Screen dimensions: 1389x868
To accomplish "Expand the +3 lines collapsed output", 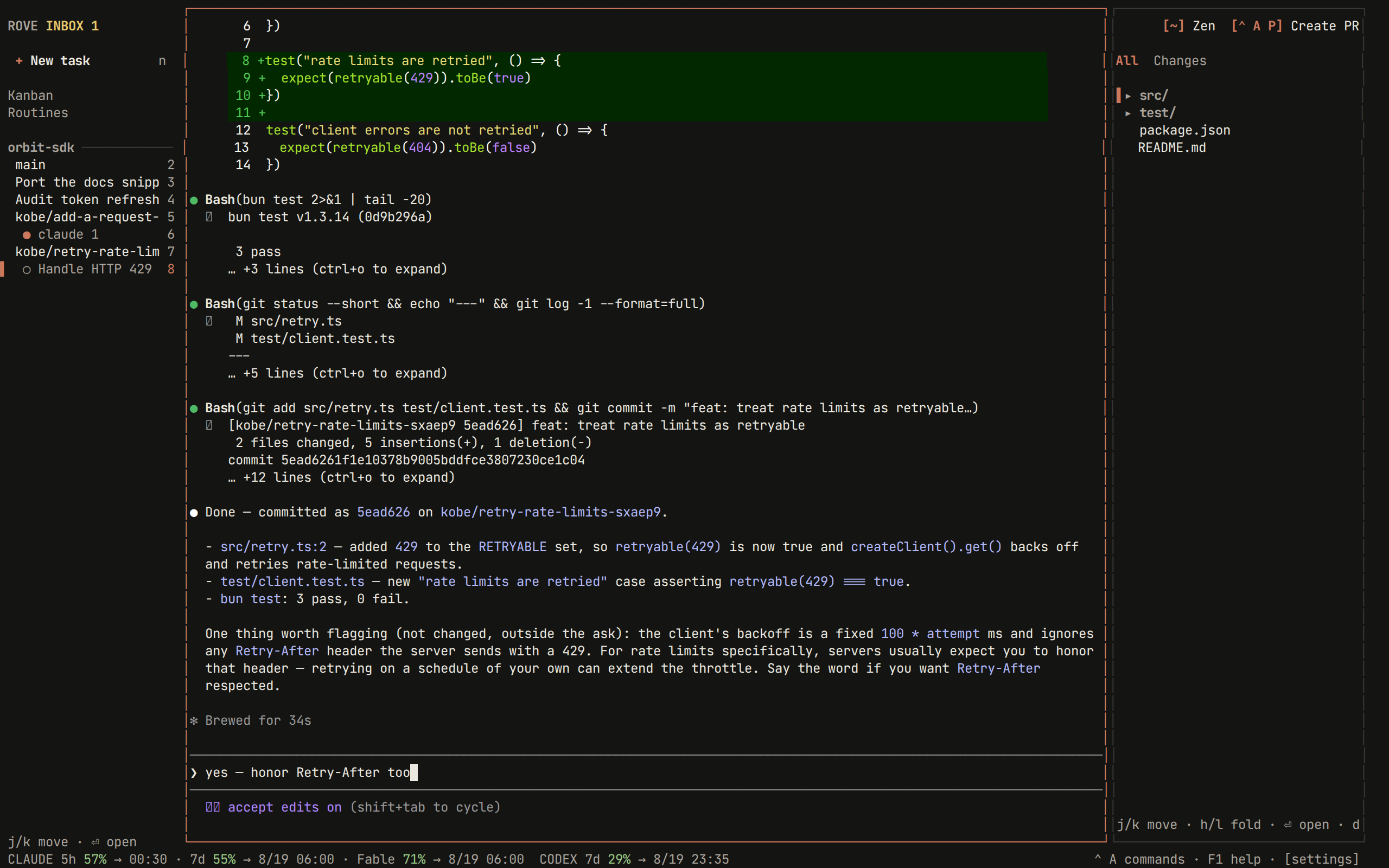I will pyautogui.click(x=337, y=269).
